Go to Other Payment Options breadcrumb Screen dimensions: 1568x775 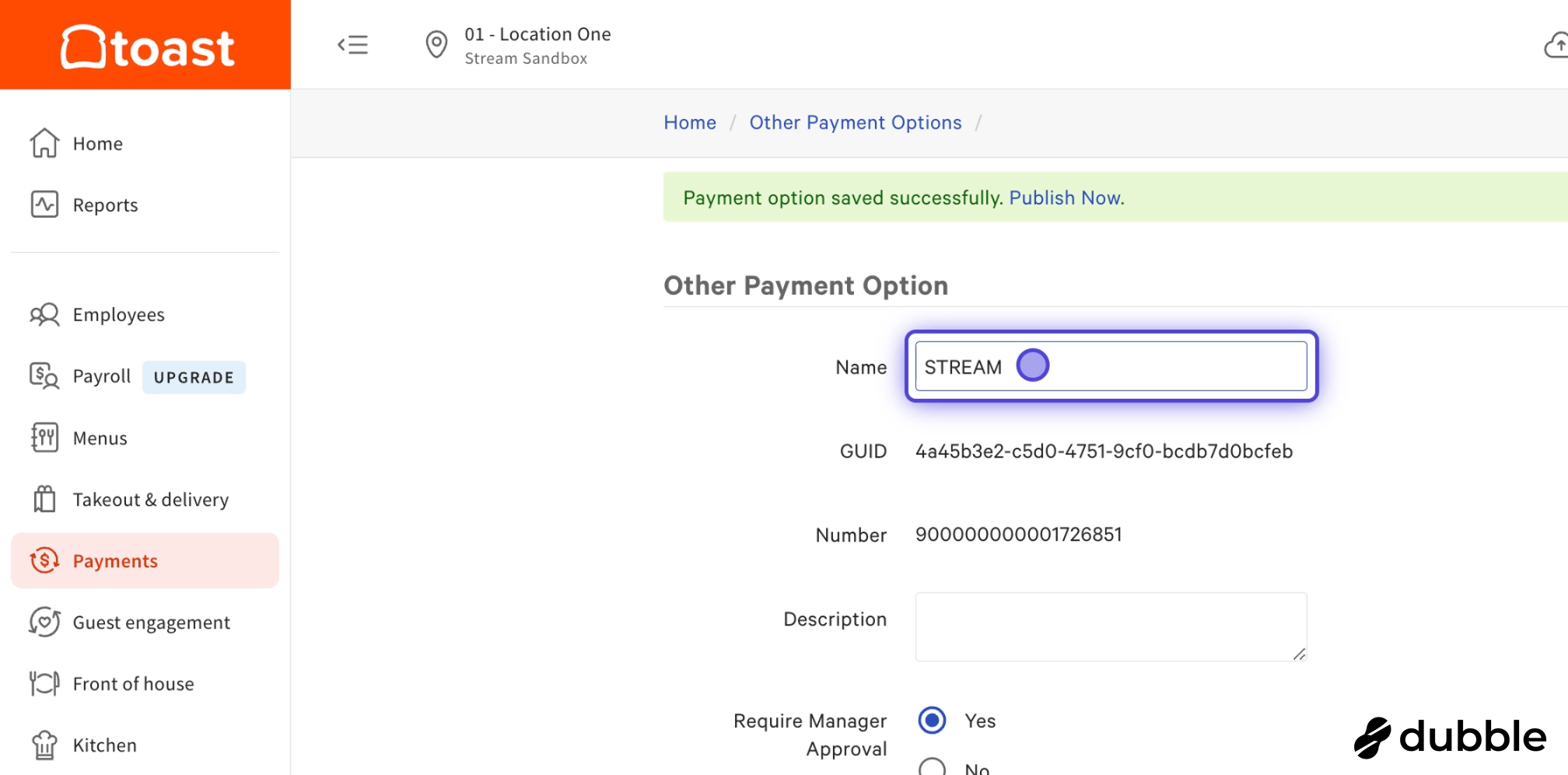point(856,122)
